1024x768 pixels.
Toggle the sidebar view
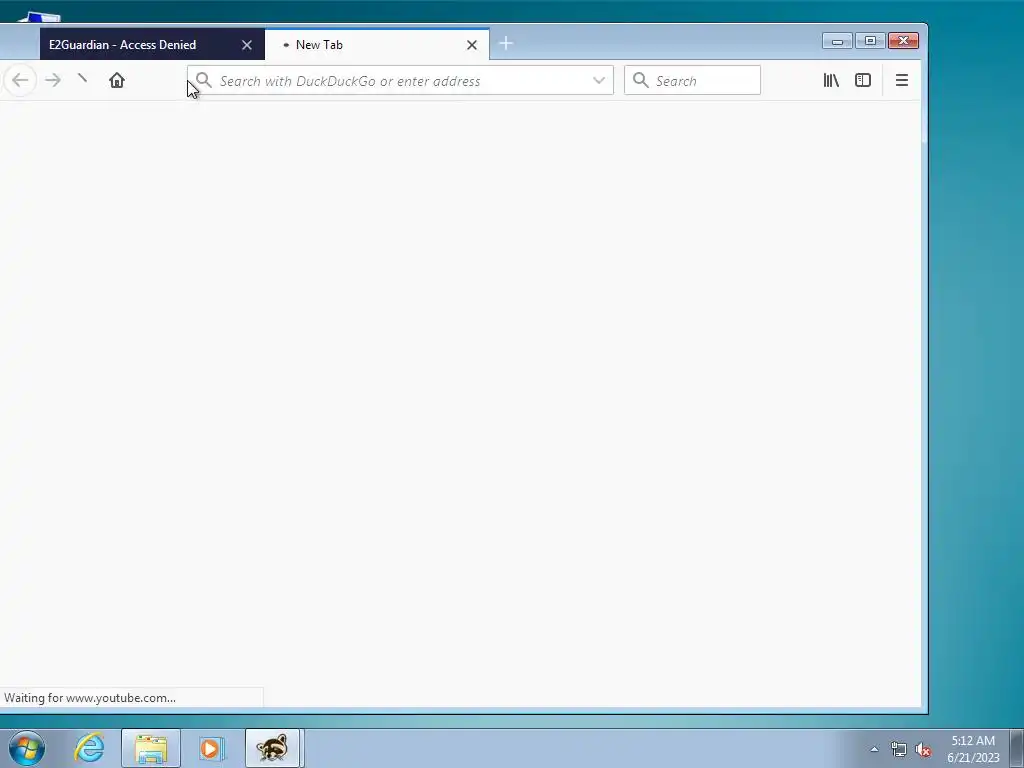tap(863, 80)
